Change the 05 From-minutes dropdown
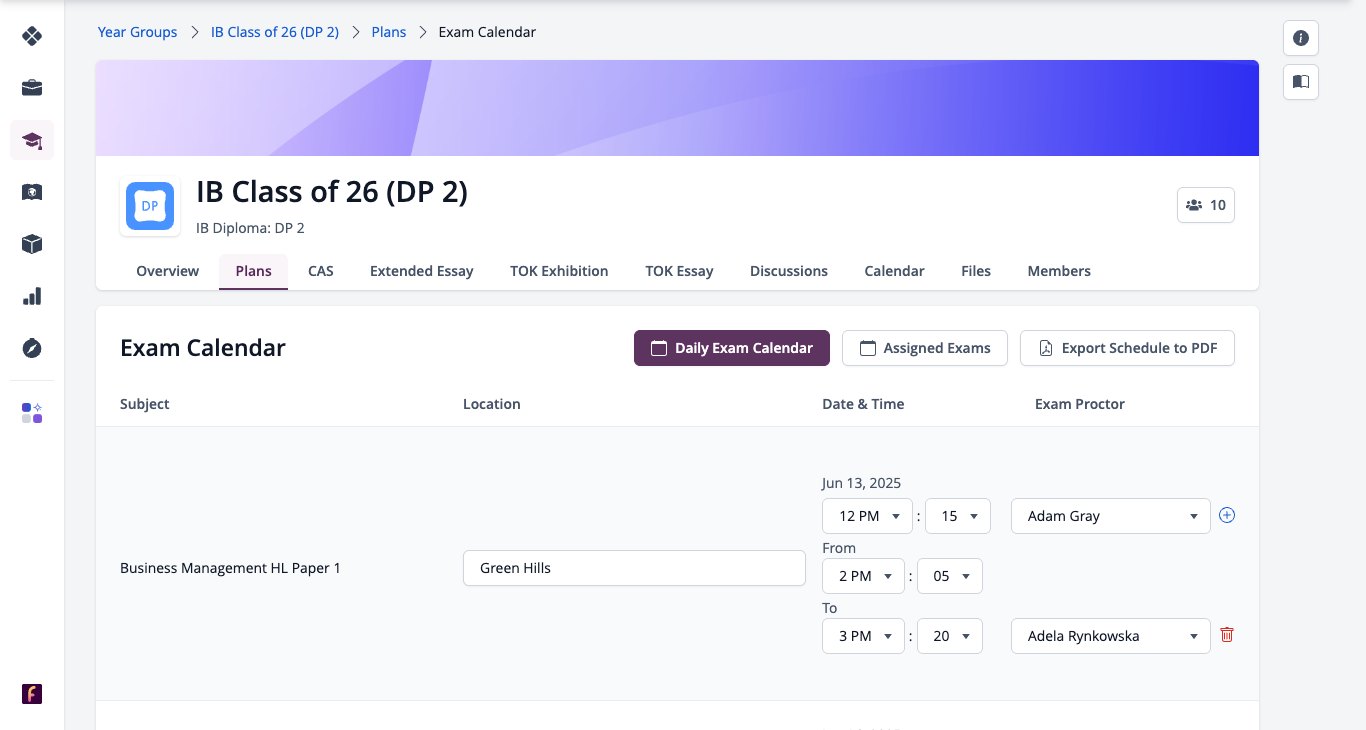Image resolution: width=1366 pixels, height=730 pixels. pos(950,576)
